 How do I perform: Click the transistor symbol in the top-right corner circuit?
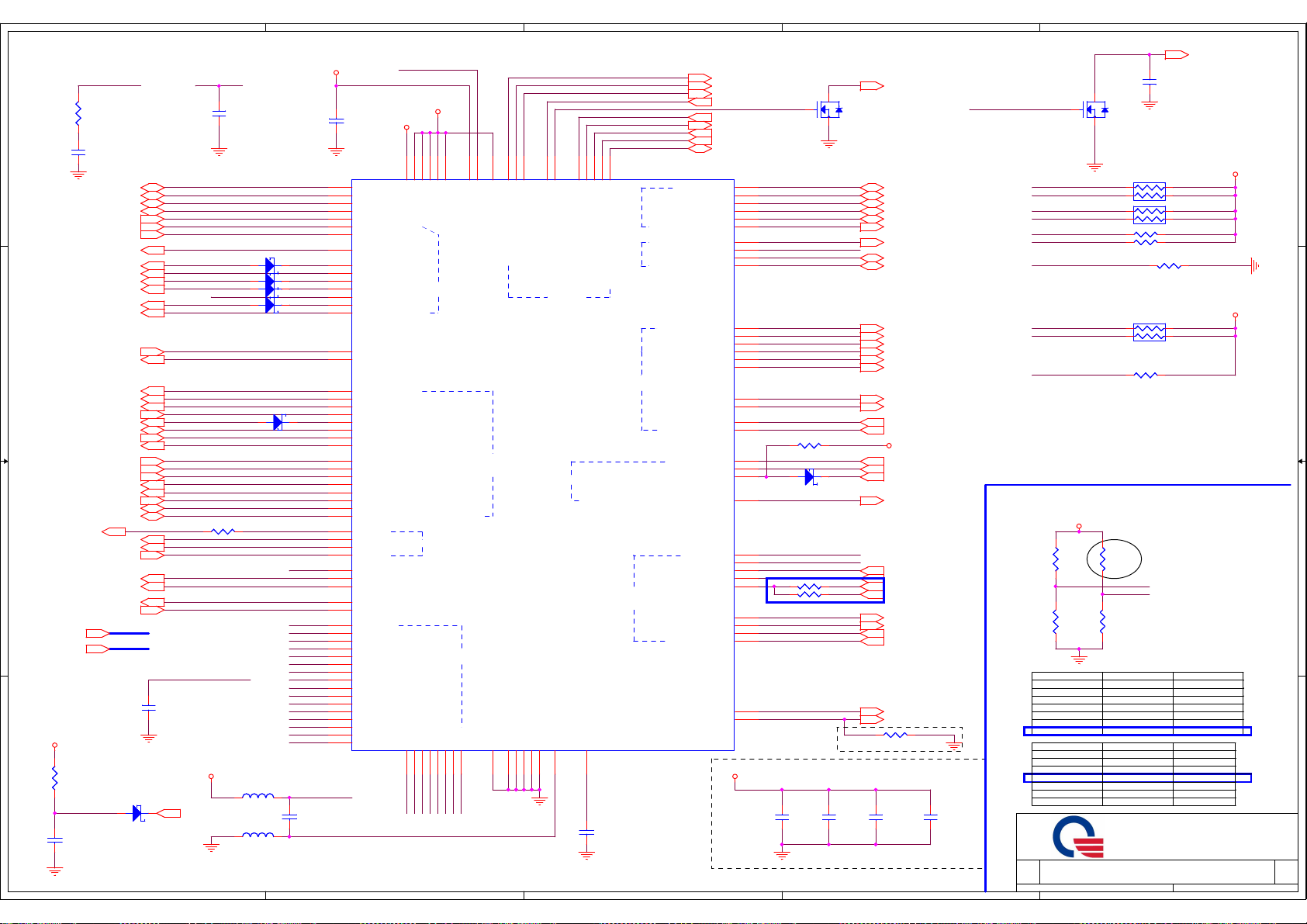pyautogui.click(x=1094, y=109)
